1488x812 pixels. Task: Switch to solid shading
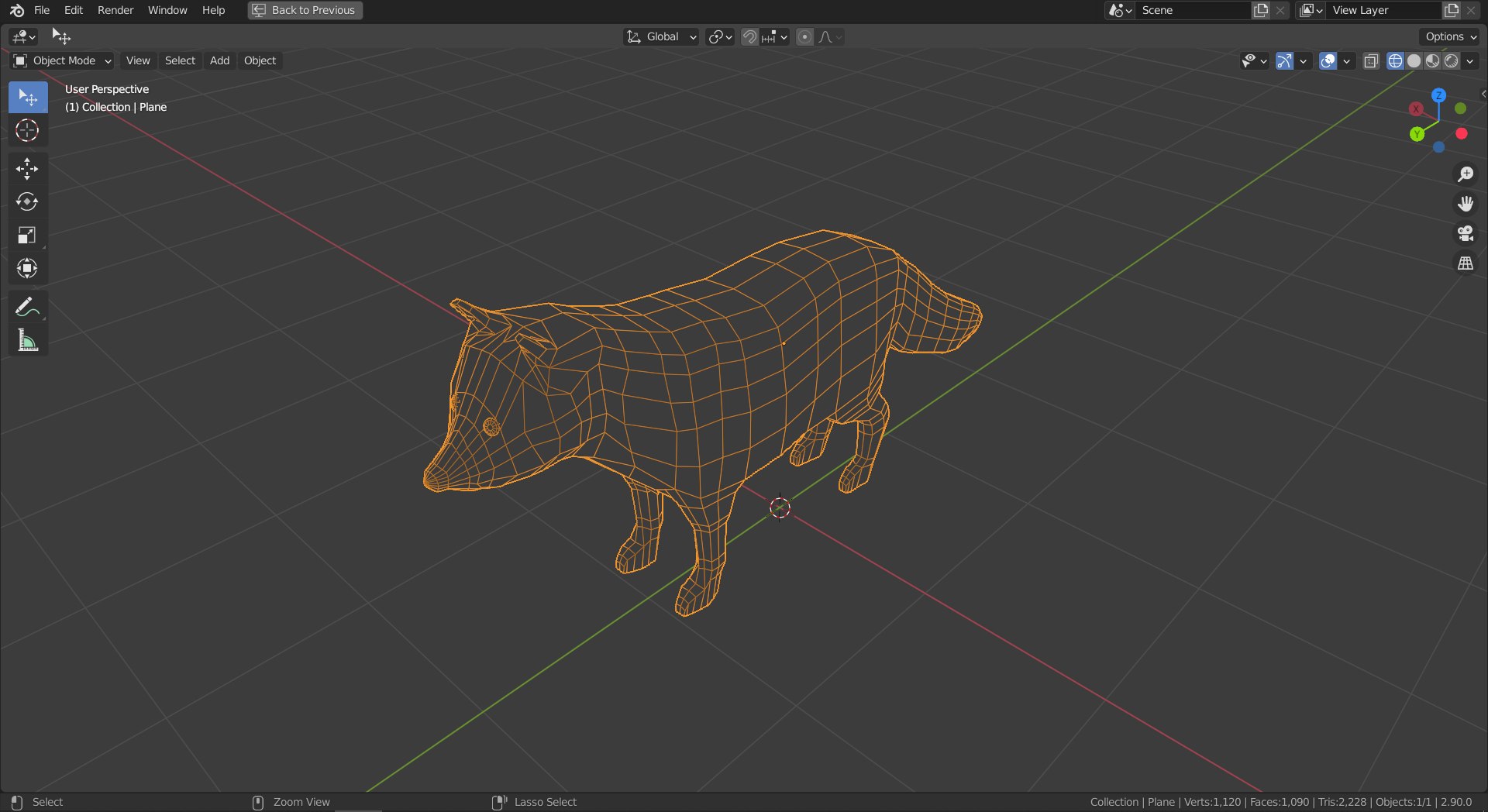[x=1414, y=60]
